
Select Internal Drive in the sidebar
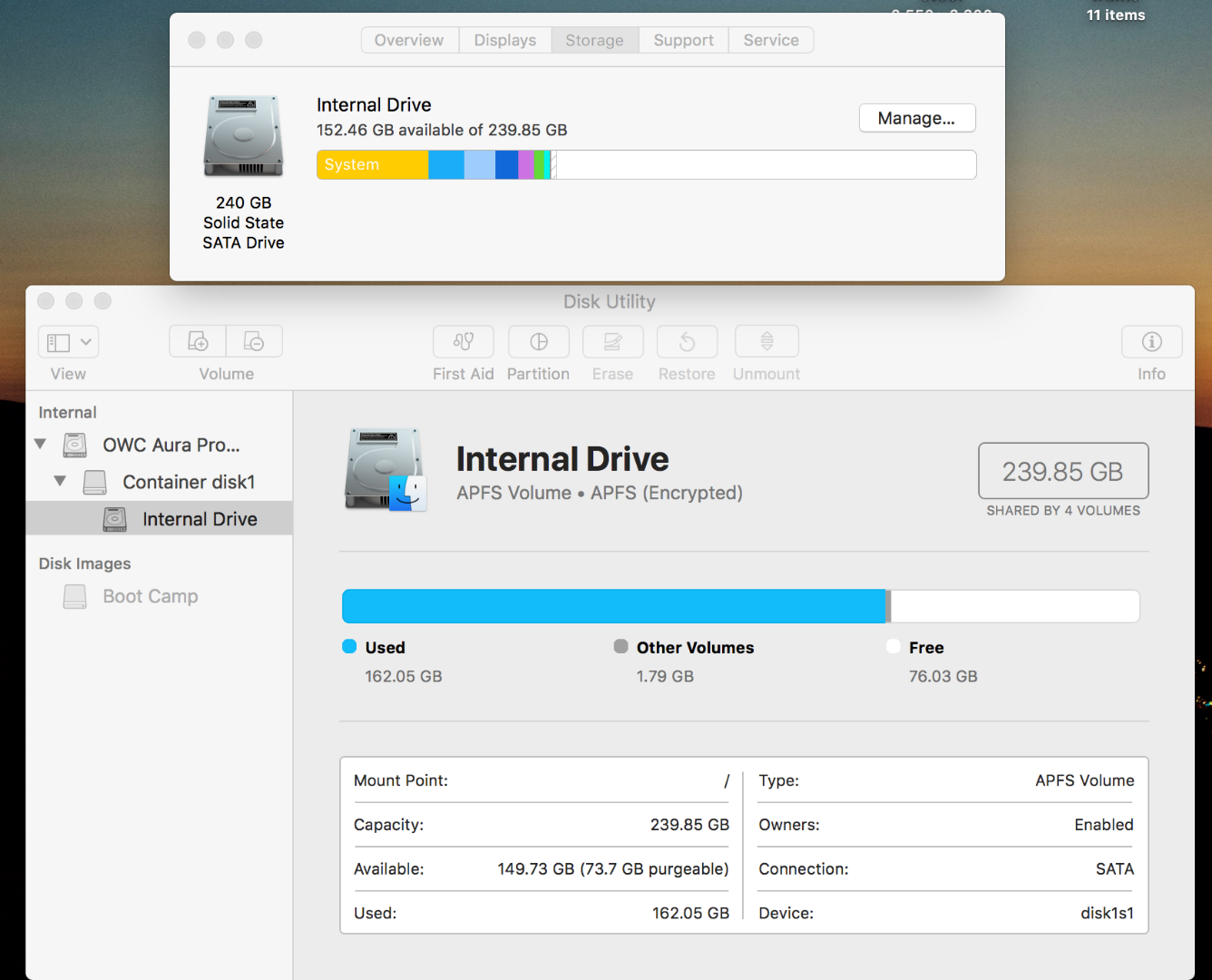[200, 519]
